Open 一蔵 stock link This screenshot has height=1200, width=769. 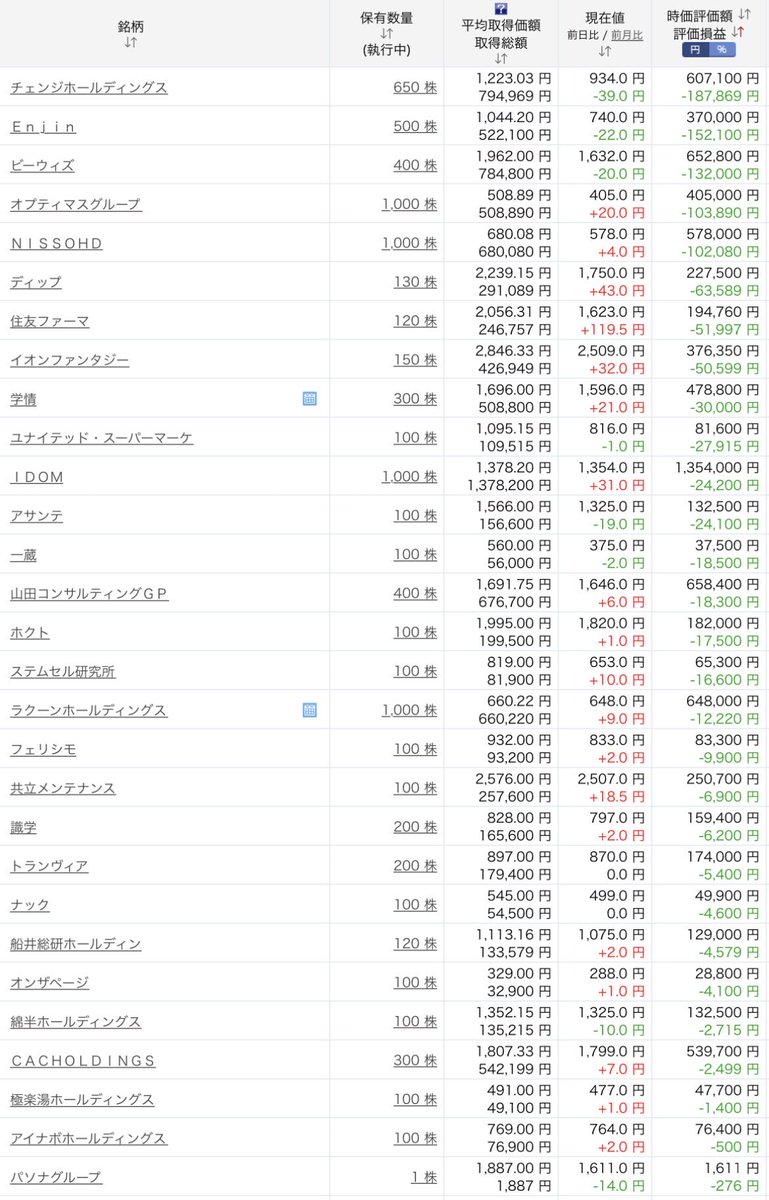[x=23, y=555]
